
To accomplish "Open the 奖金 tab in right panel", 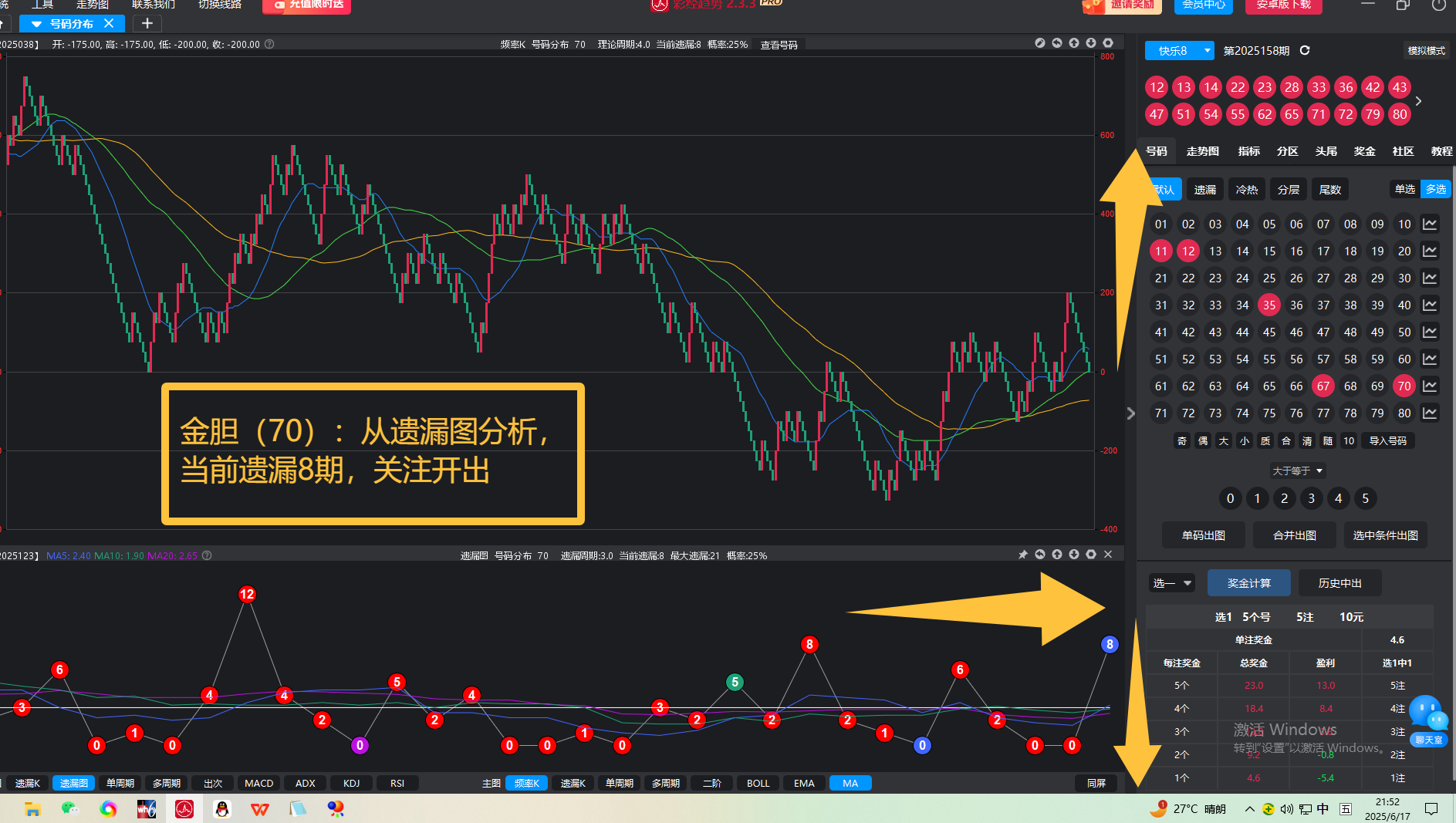I will click(x=1365, y=151).
